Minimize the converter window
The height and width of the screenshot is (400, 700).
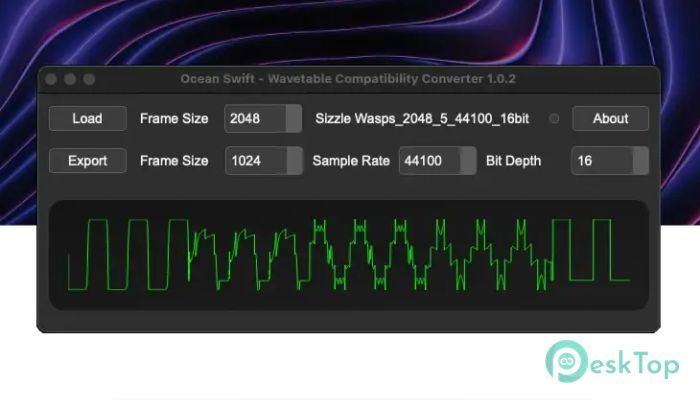[70, 78]
